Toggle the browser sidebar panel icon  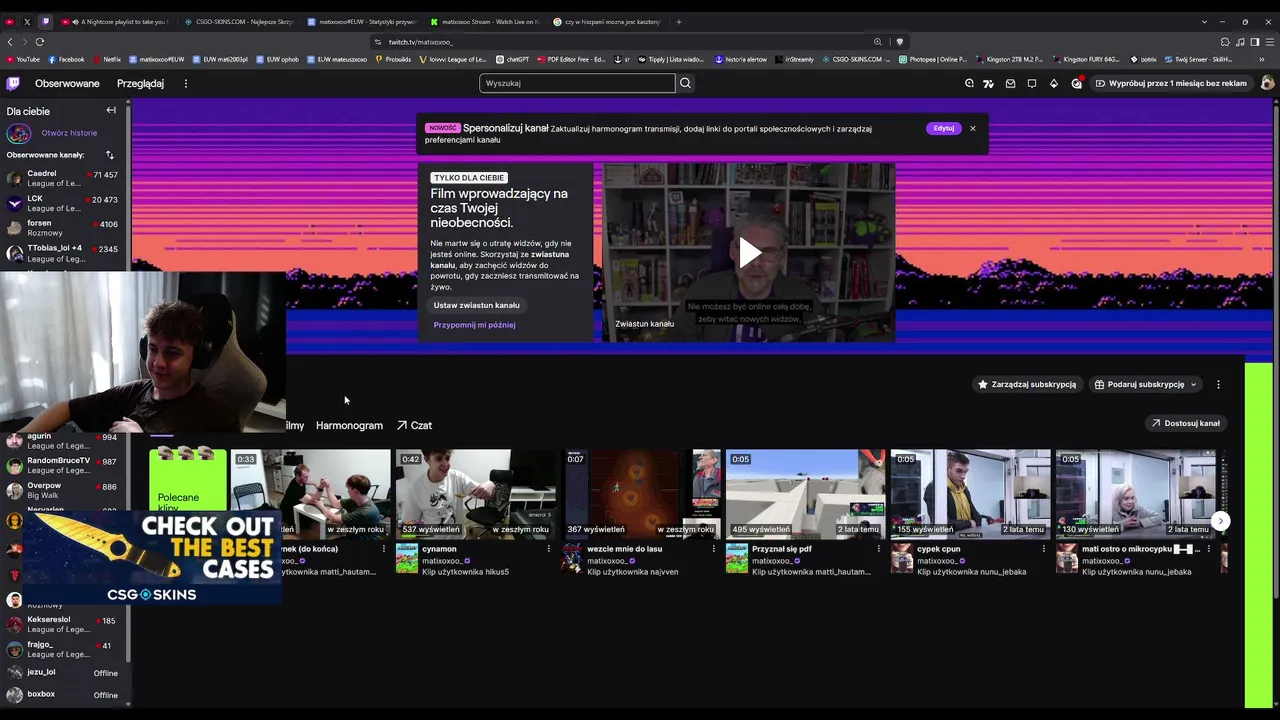click(1255, 42)
